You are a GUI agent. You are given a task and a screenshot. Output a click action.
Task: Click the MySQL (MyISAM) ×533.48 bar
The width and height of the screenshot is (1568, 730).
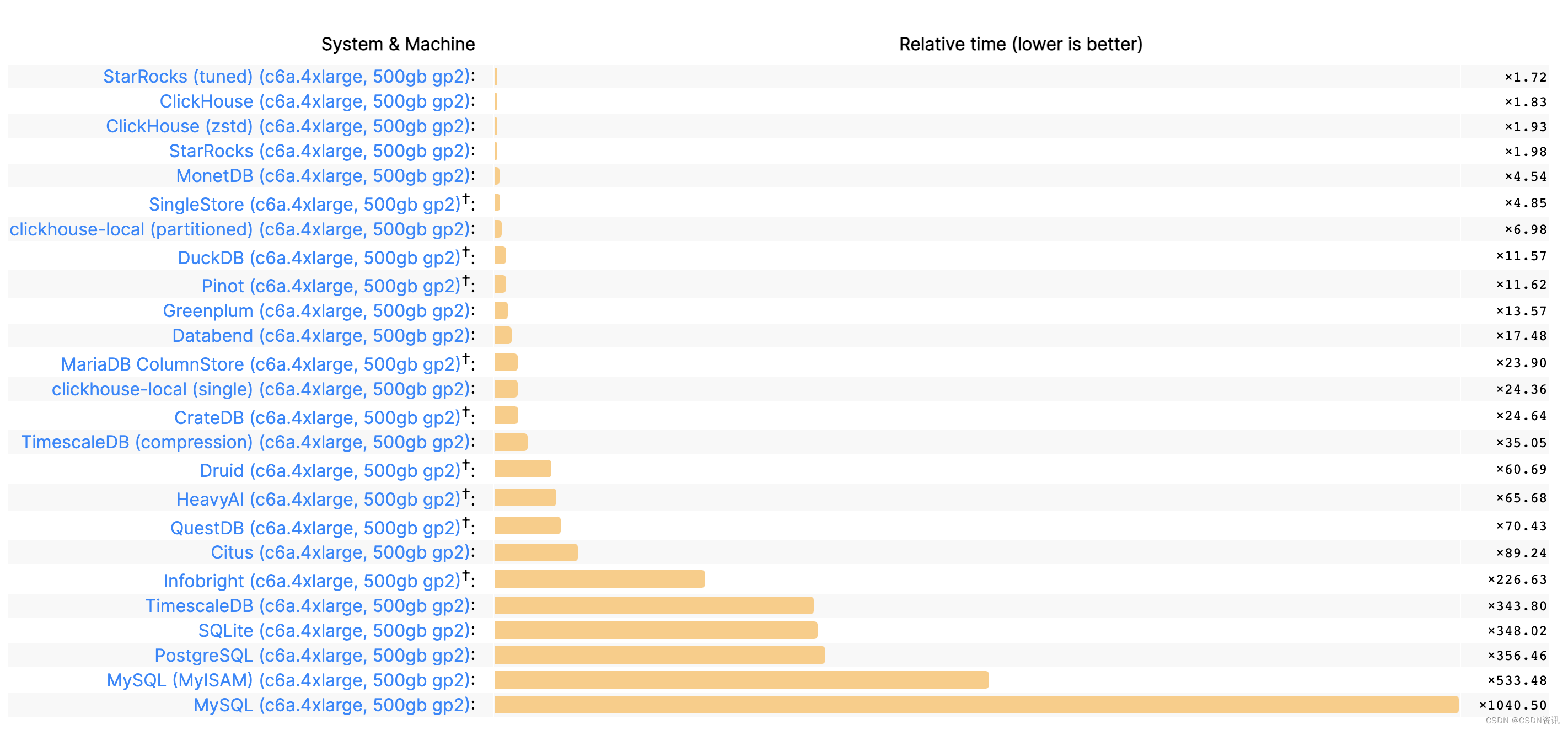coord(742,680)
